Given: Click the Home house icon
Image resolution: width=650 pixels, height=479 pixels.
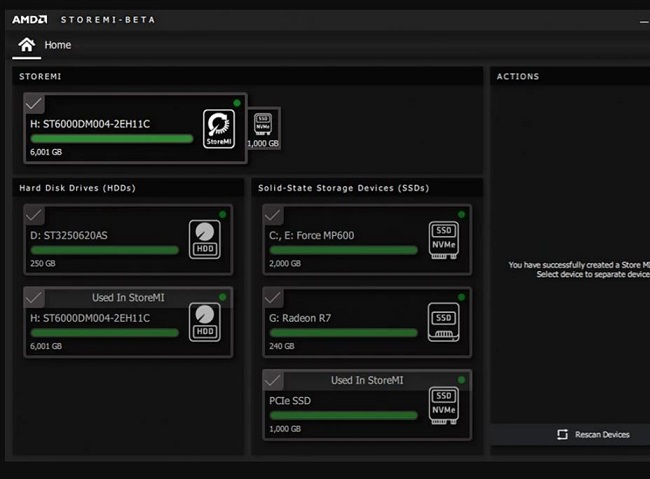Looking at the screenshot, I should click(27, 44).
